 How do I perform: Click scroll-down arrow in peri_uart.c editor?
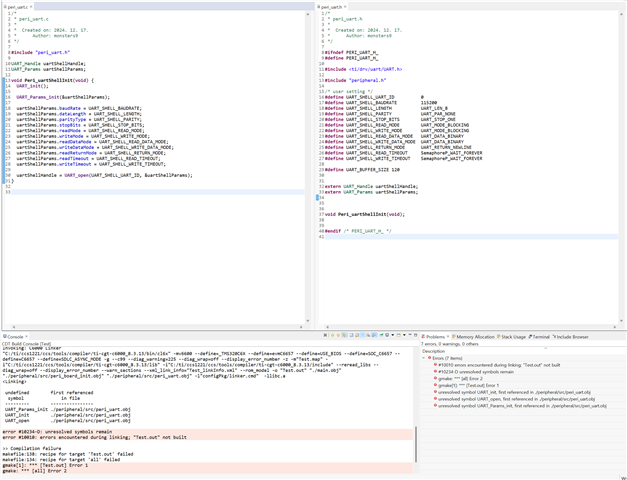click(x=308, y=321)
